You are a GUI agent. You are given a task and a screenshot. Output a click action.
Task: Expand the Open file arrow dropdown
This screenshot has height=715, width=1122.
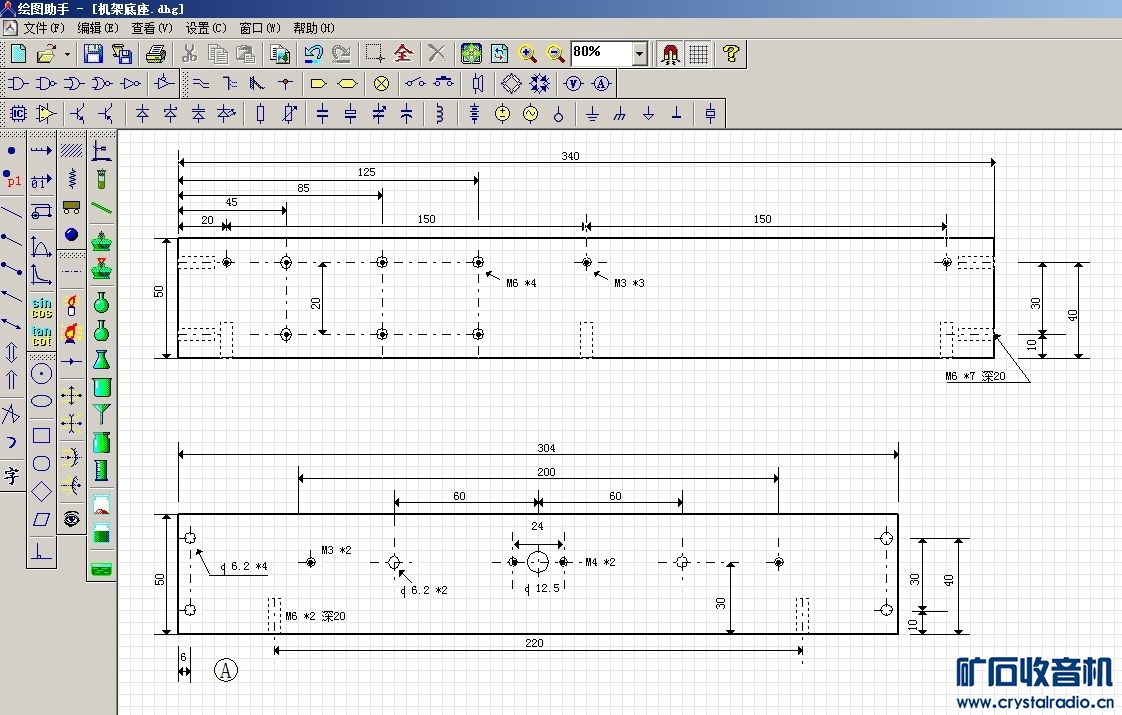68,54
